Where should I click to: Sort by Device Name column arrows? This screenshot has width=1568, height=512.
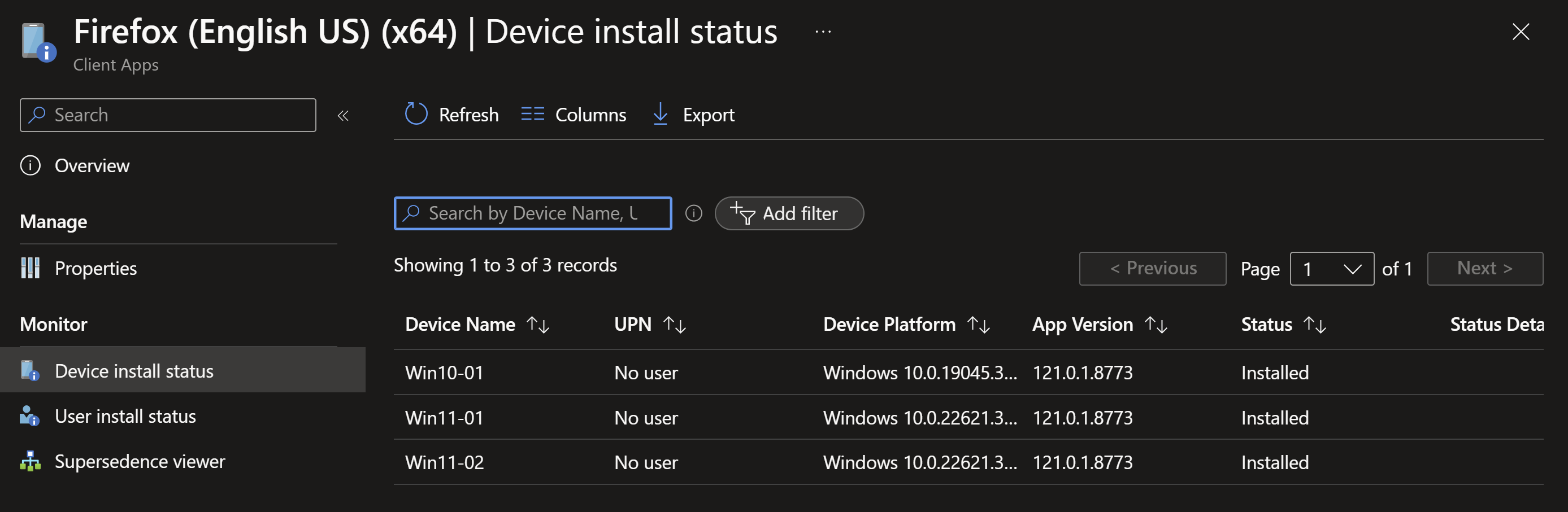(538, 324)
